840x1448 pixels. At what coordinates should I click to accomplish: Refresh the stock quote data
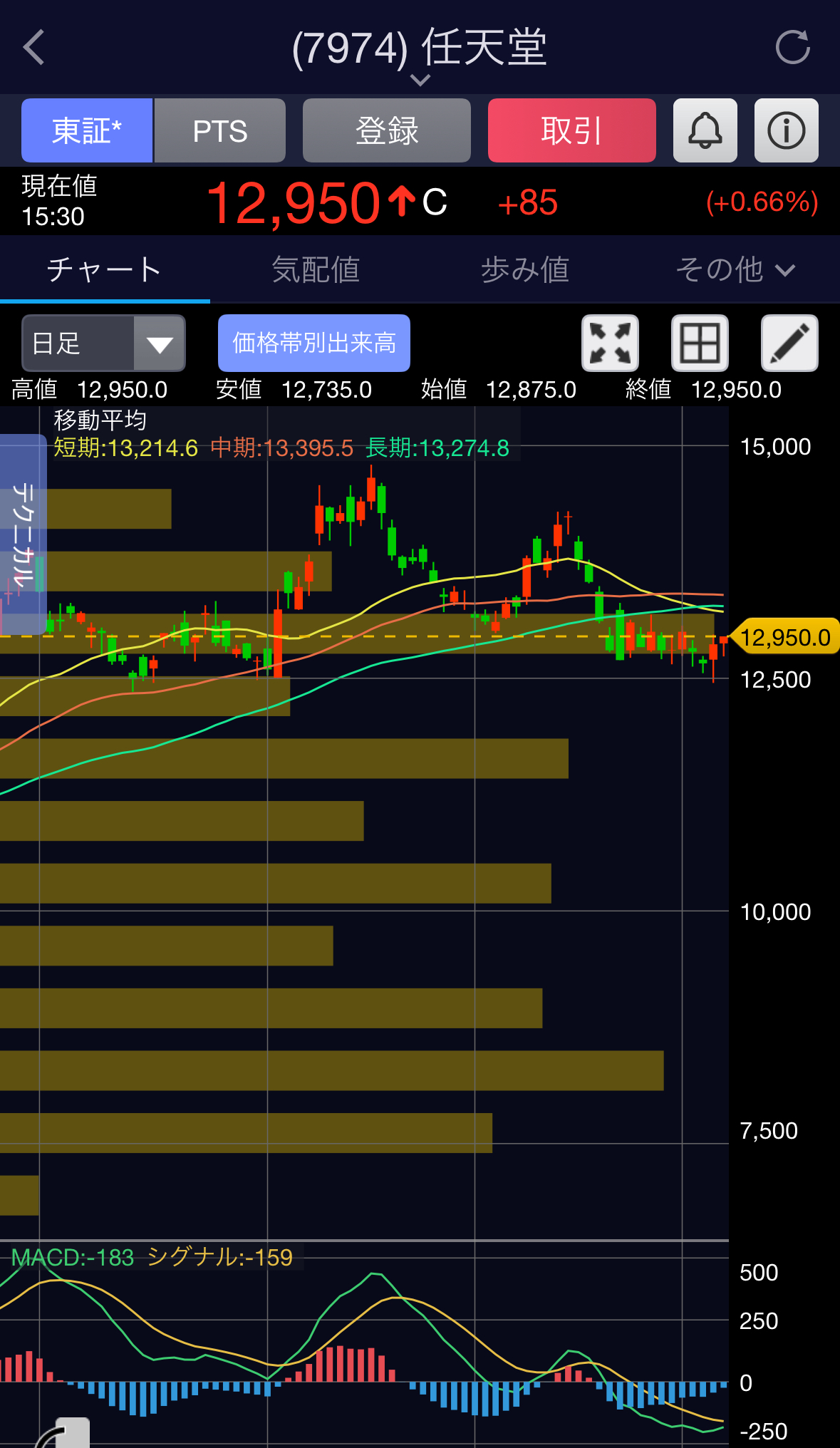pos(792,48)
